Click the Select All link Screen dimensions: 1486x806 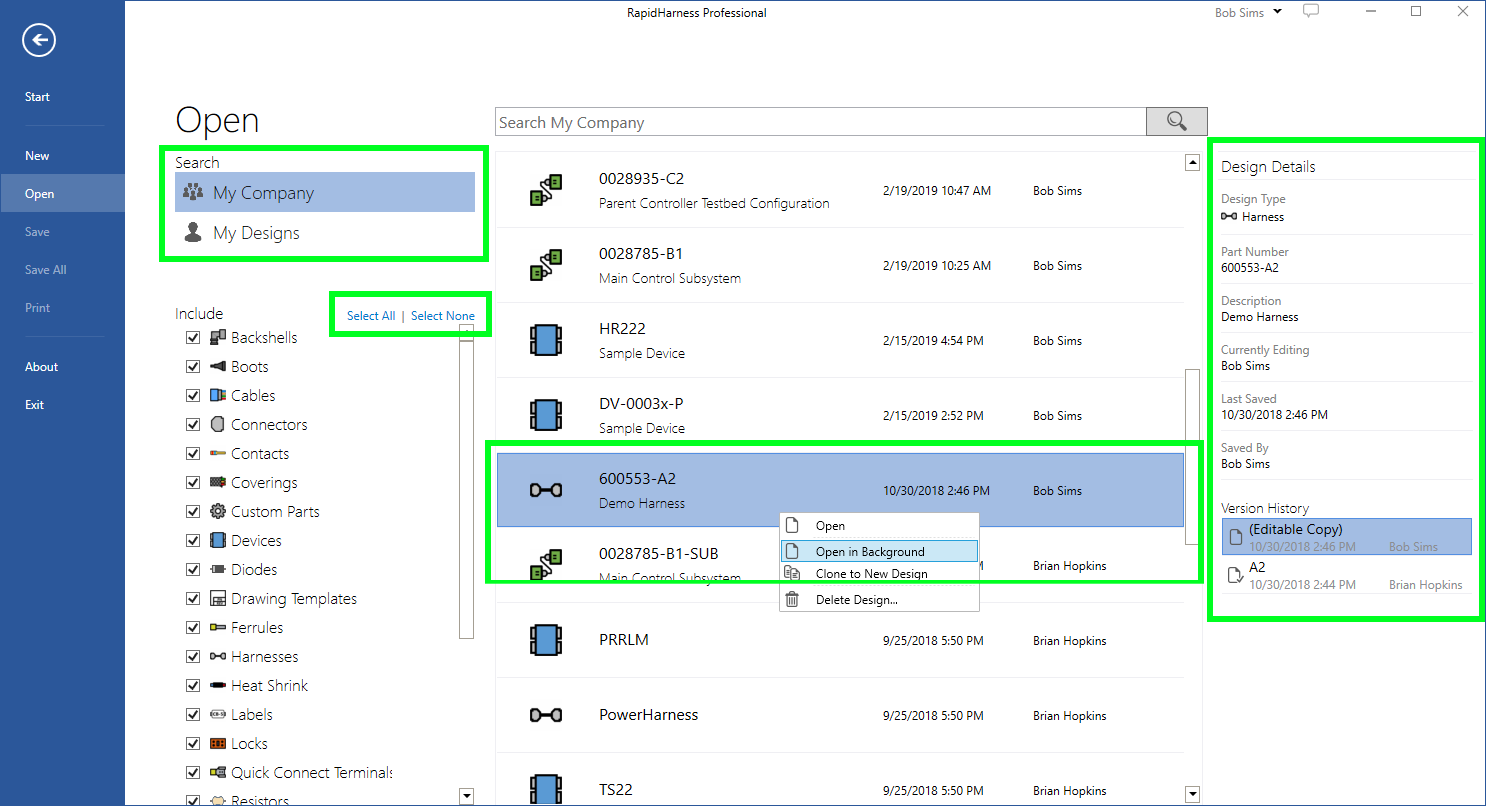[371, 316]
